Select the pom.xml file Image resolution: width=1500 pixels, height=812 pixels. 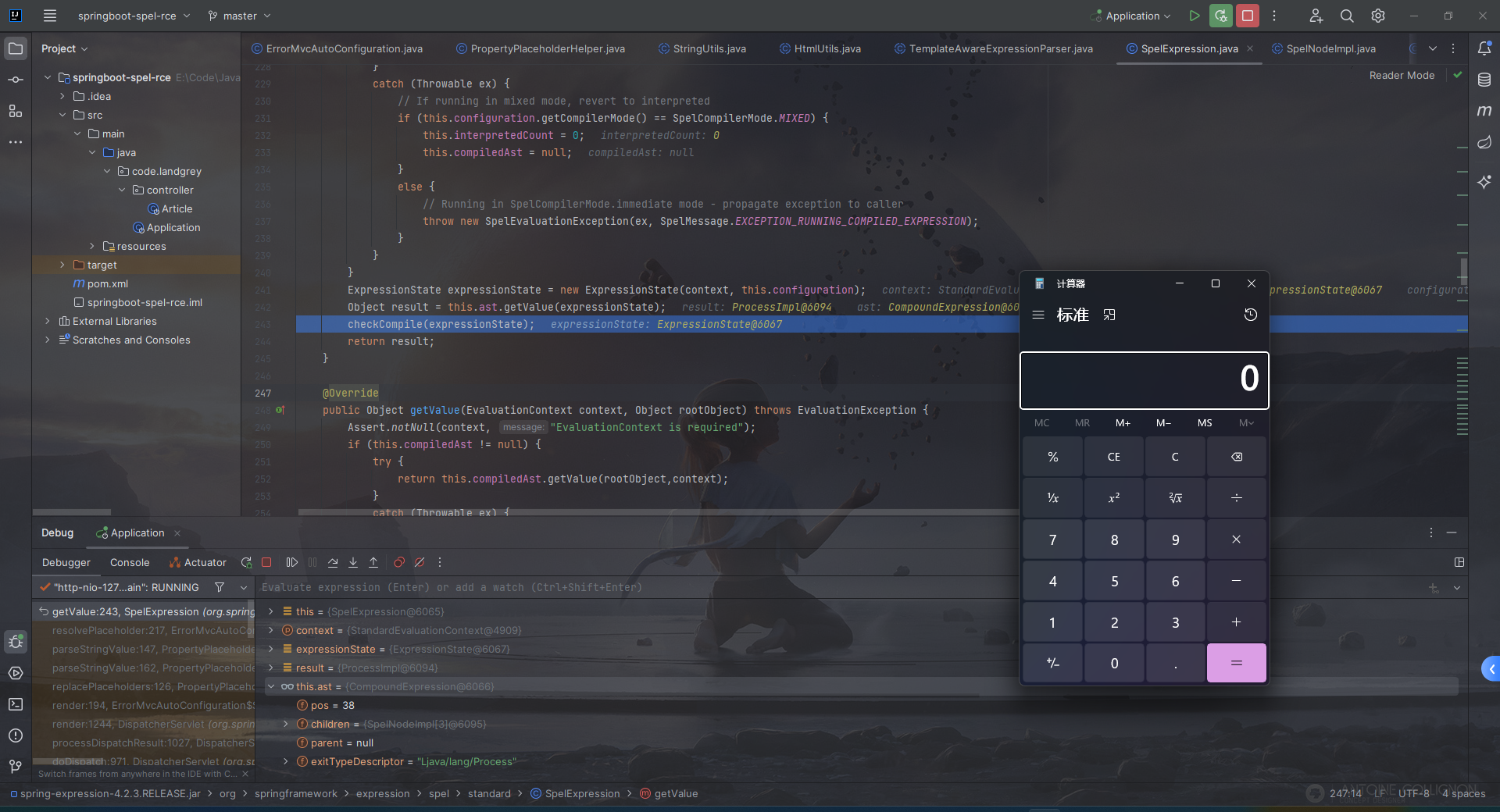coord(107,283)
